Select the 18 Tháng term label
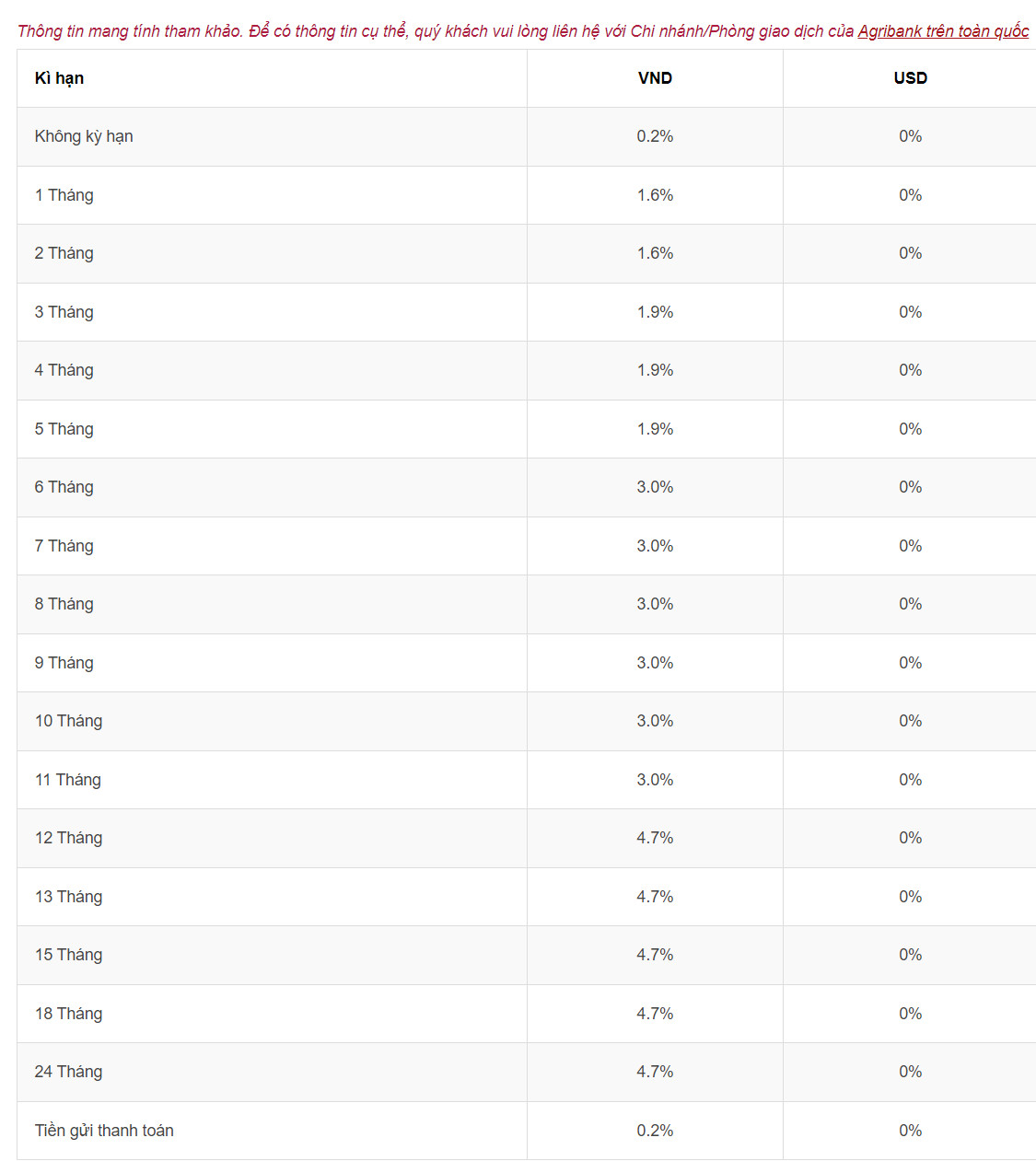This screenshot has height=1161, width=1036. click(x=68, y=1014)
